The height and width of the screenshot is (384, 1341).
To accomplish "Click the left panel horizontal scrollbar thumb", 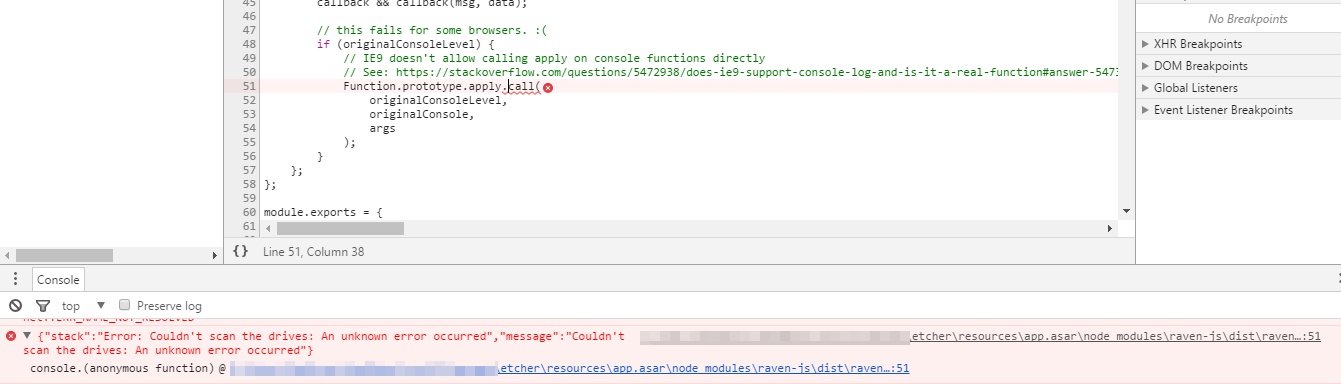I will (63, 256).
